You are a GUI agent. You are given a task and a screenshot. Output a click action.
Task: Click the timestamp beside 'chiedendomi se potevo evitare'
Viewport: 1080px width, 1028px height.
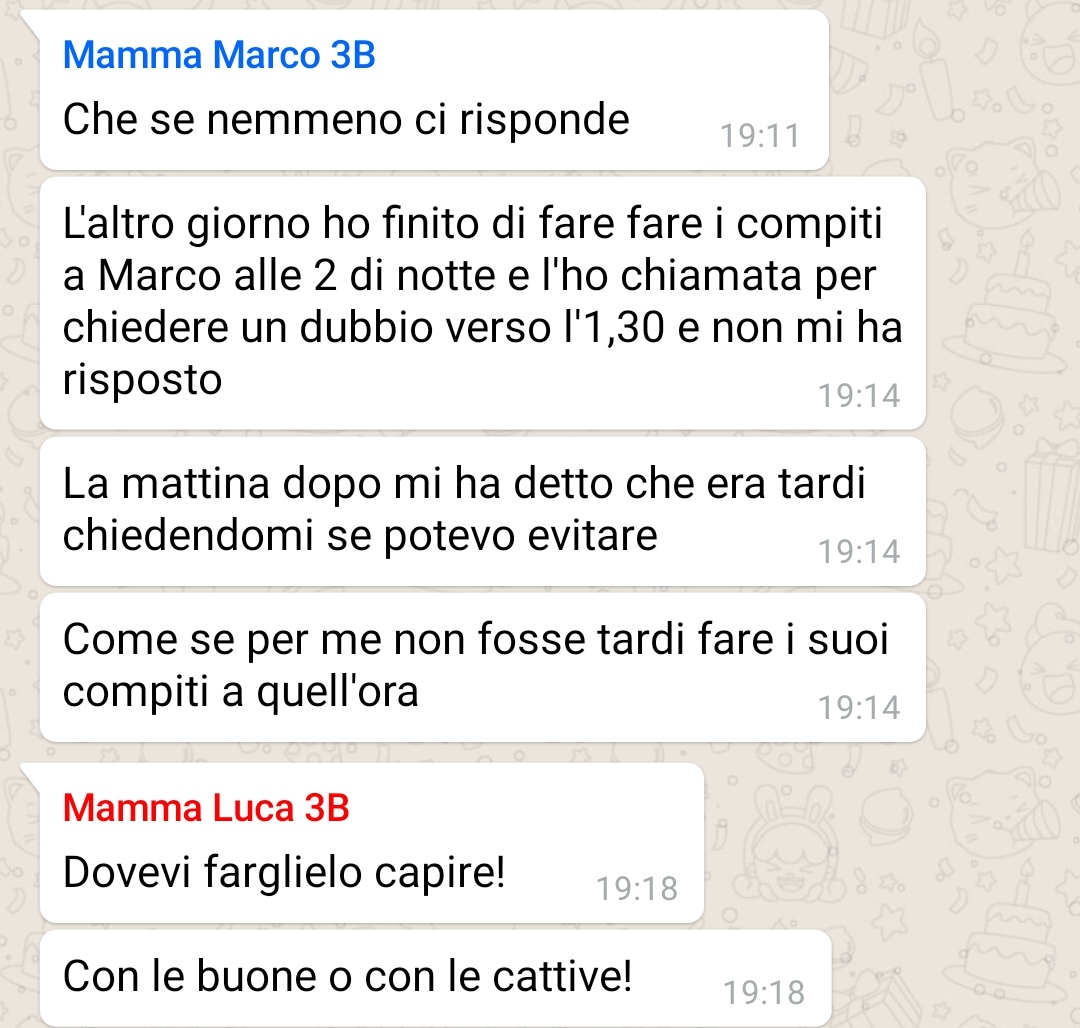coord(858,552)
